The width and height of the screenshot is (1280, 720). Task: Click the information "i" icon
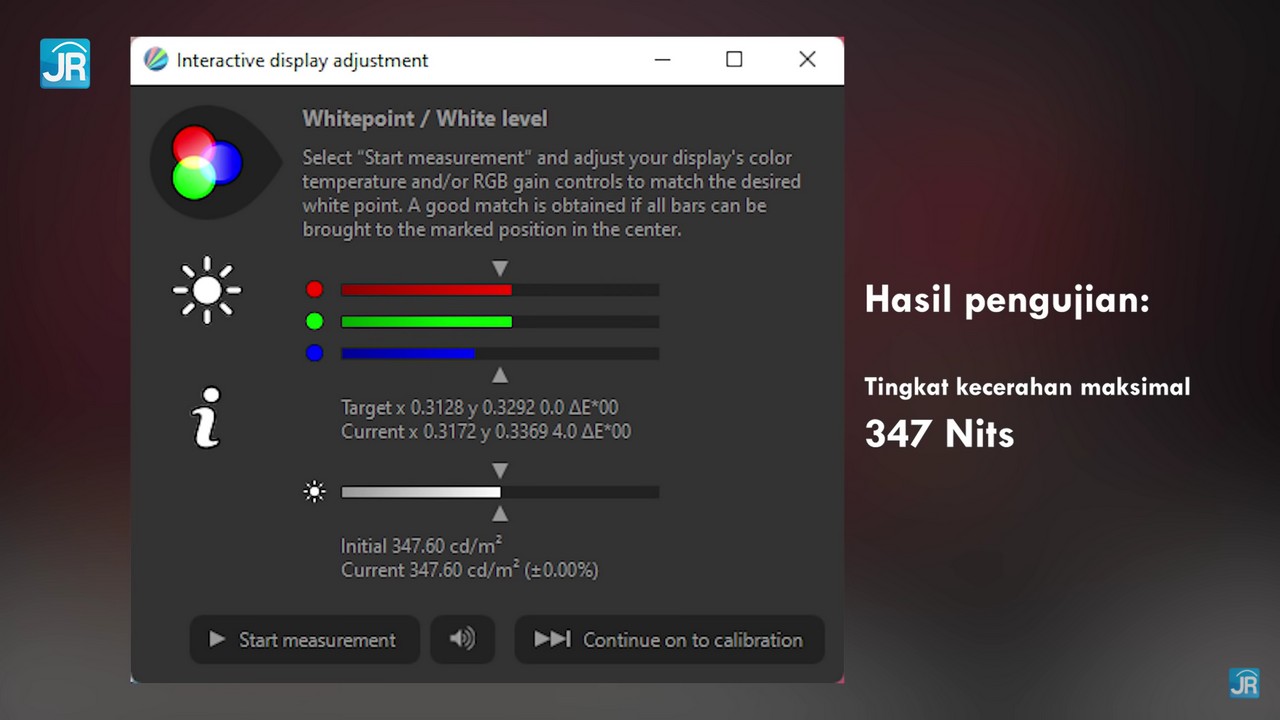tap(207, 417)
